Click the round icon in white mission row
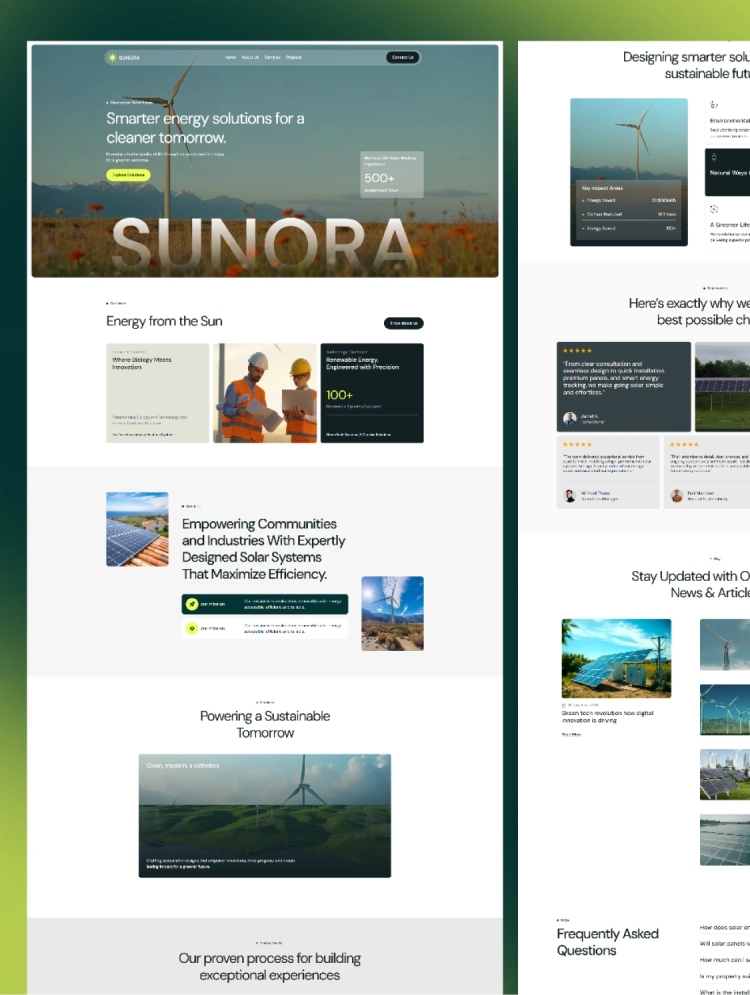 click(x=192, y=628)
